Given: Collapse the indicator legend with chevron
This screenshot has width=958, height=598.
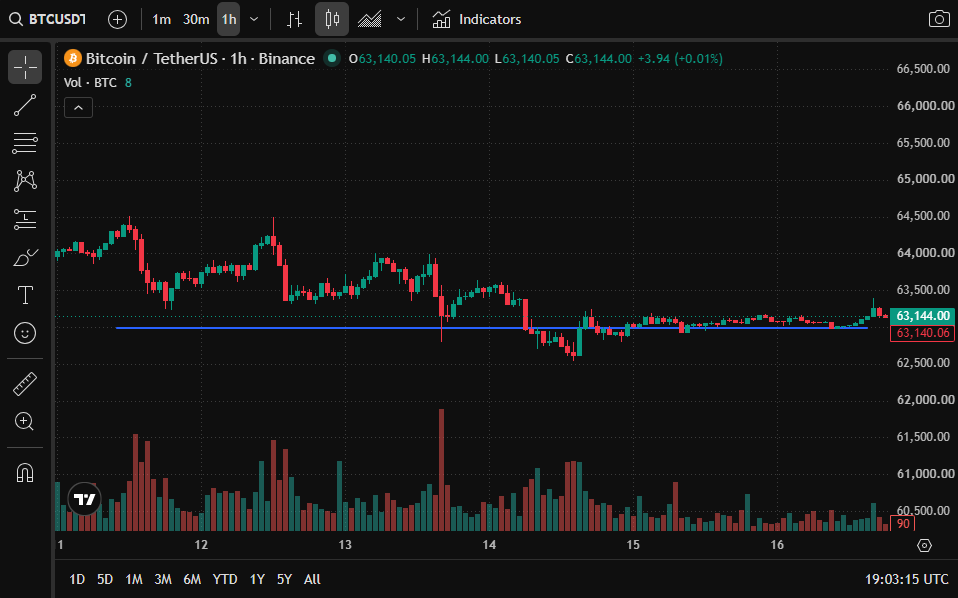Looking at the screenshot, I should point(78,108).
